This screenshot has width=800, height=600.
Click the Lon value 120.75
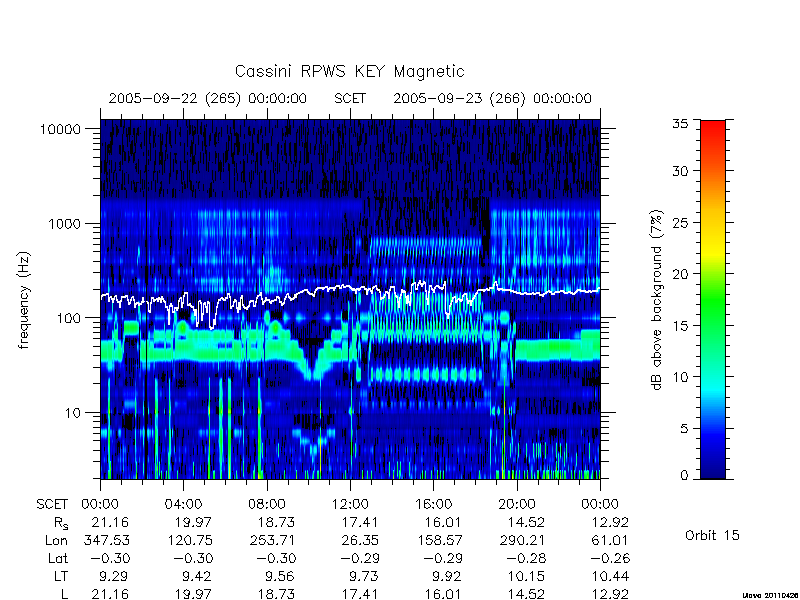tap(190, 540)
